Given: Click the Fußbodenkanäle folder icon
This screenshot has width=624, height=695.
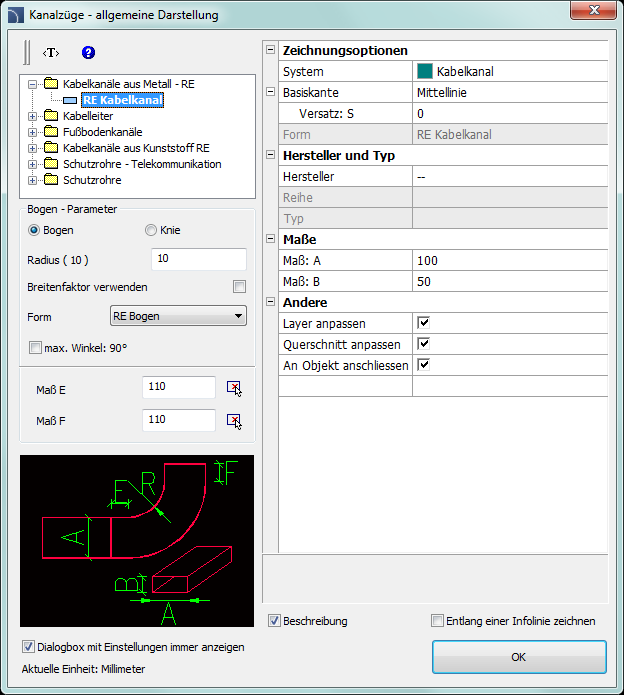Looking at the screenshot, I should tap(51, 132).
